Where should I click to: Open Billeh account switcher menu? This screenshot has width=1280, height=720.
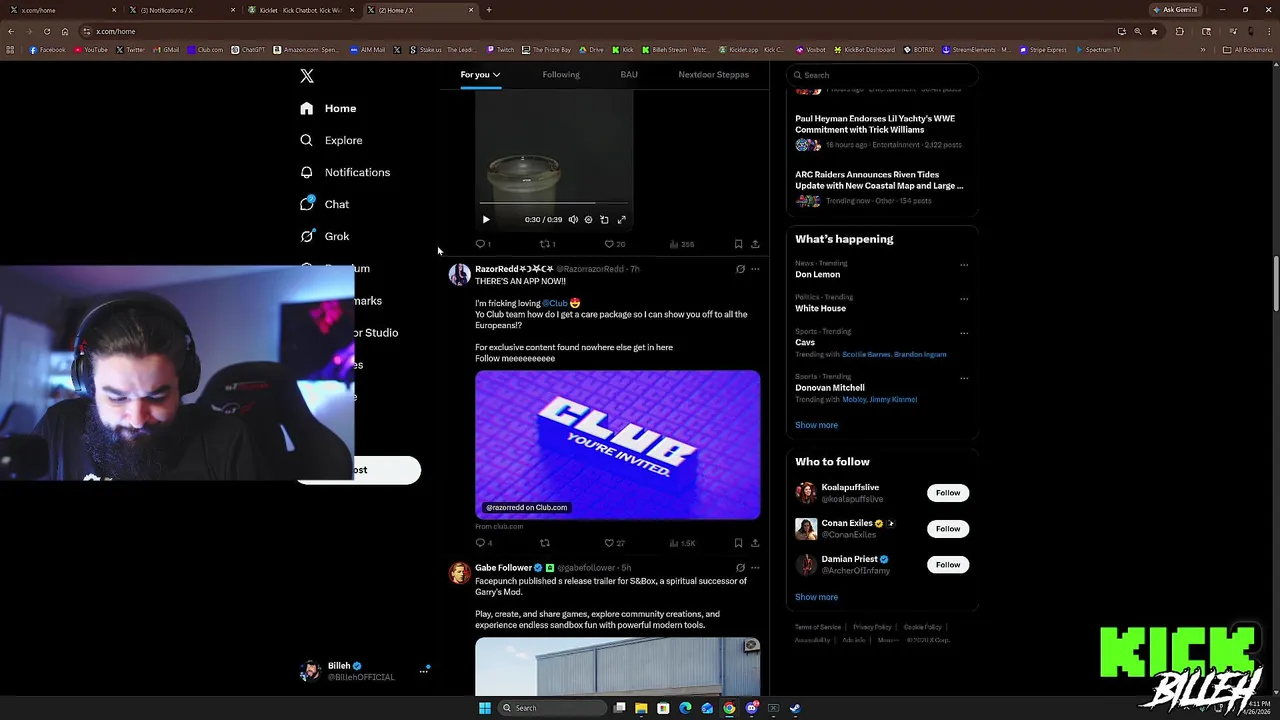point(365,671)
